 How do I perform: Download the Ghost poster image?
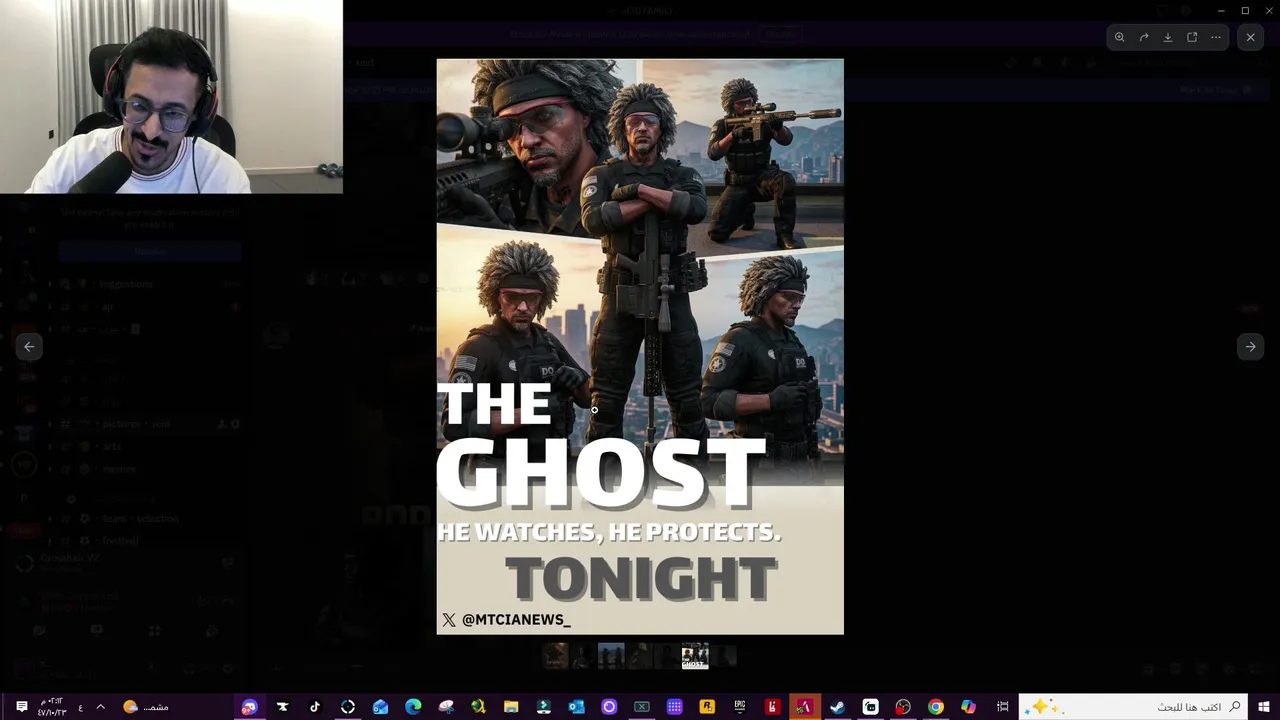point(1168,37)
